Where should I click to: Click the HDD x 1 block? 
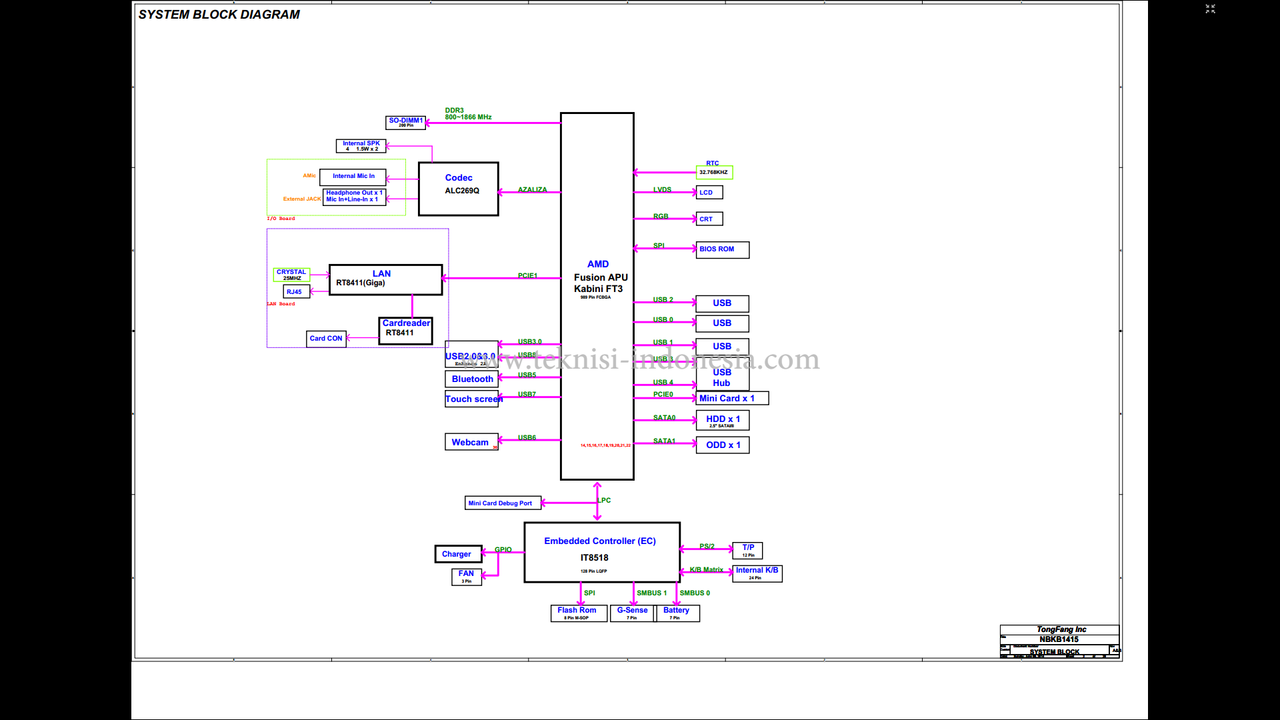(x=722, y=420)
